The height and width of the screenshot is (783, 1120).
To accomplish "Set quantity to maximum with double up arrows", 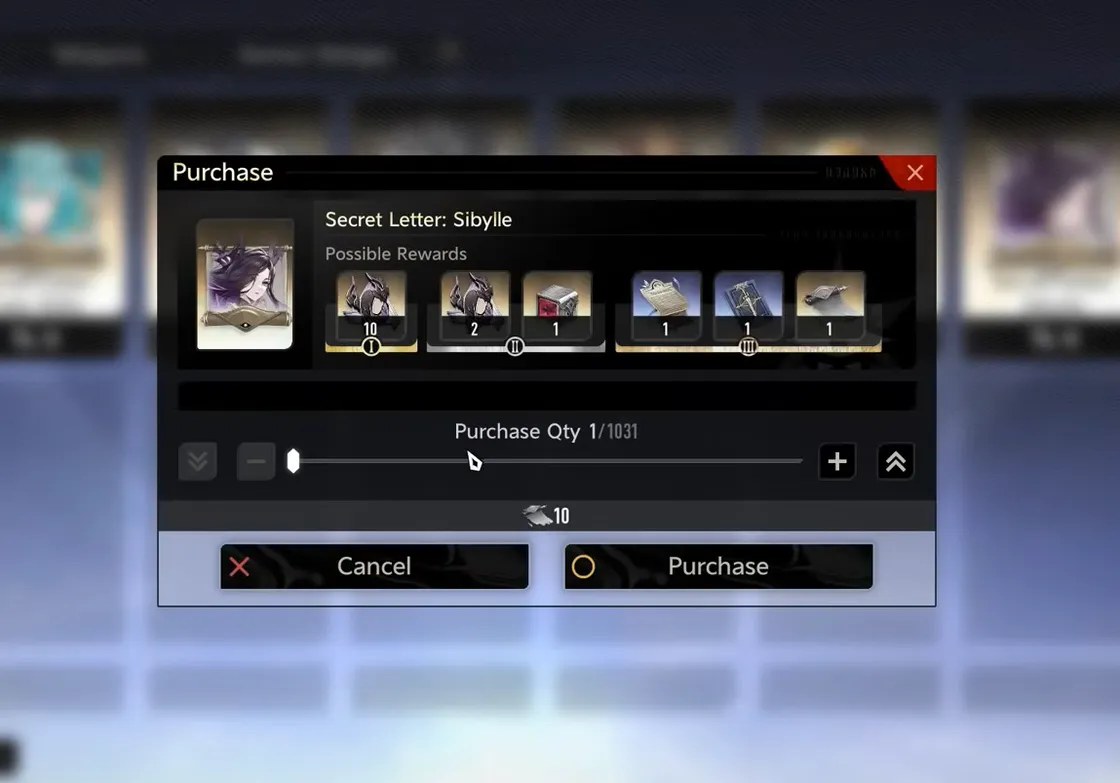I will coord(896,462).
